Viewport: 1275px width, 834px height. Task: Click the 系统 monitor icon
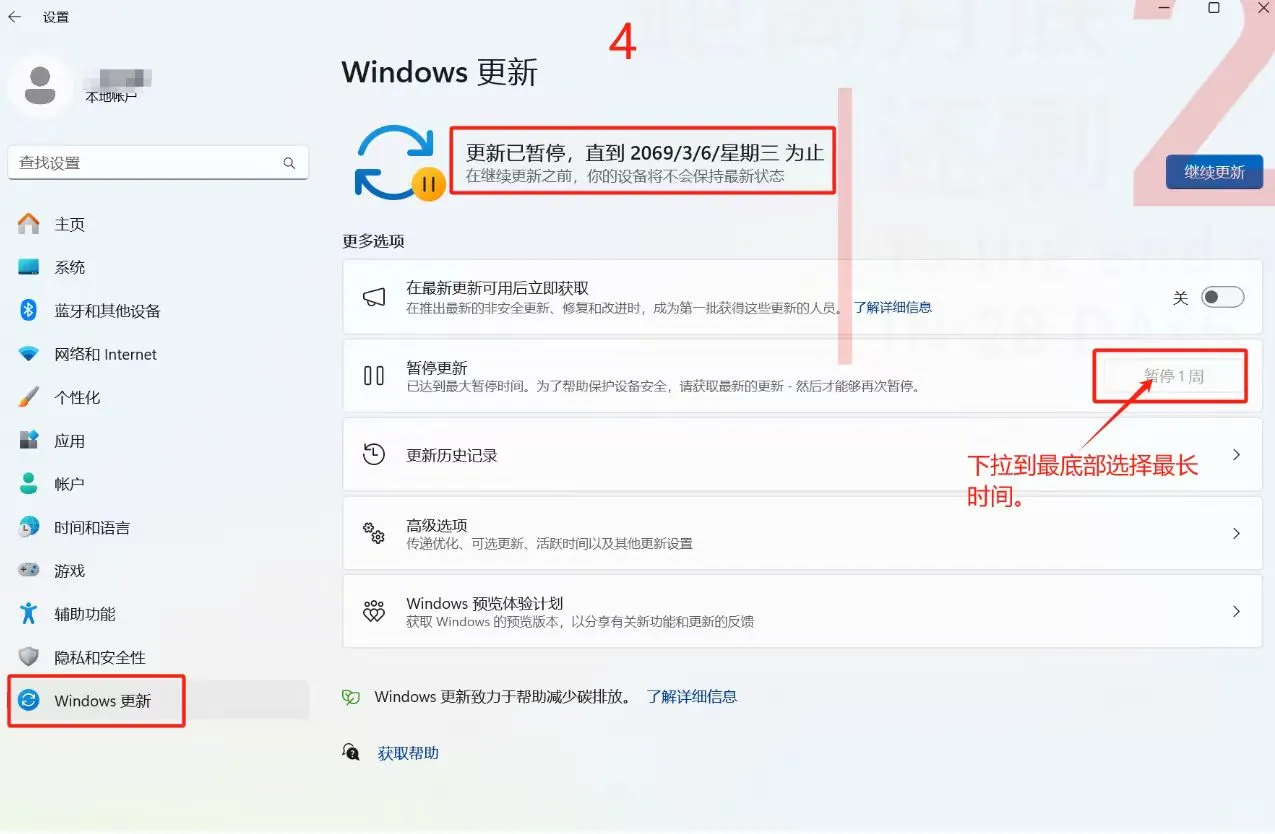(29, 267)
